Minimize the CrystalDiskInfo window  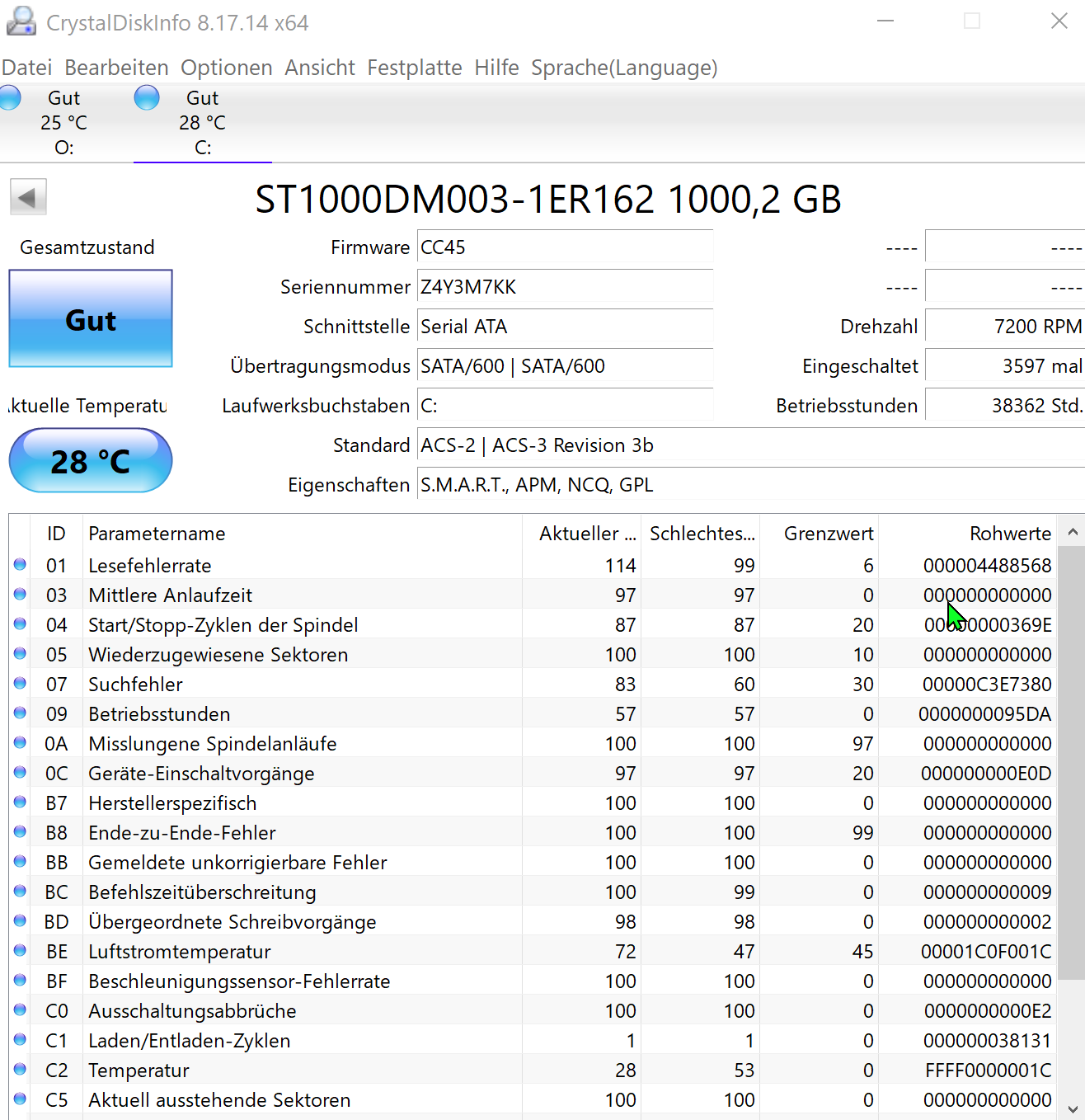tap(885, 21)
